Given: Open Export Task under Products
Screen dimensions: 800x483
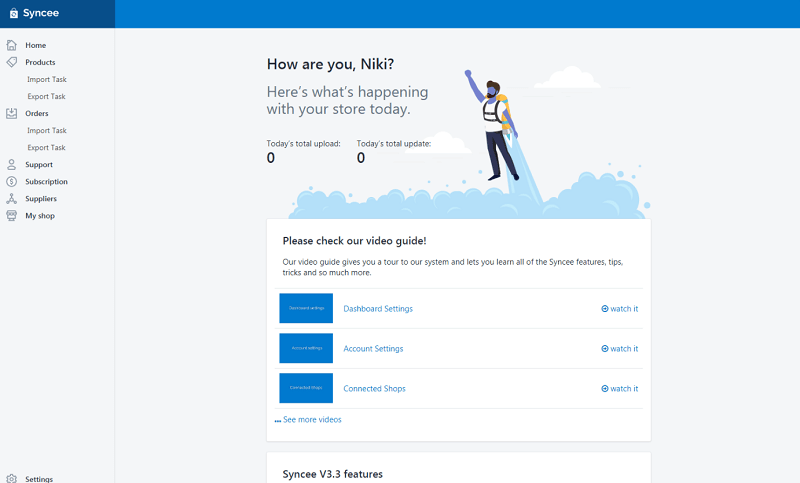Looking at the screenshot, I should click(46, 96).
